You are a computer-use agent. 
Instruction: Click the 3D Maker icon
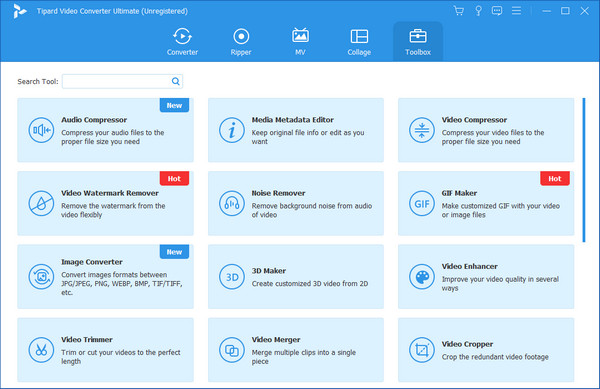(232, 277)
